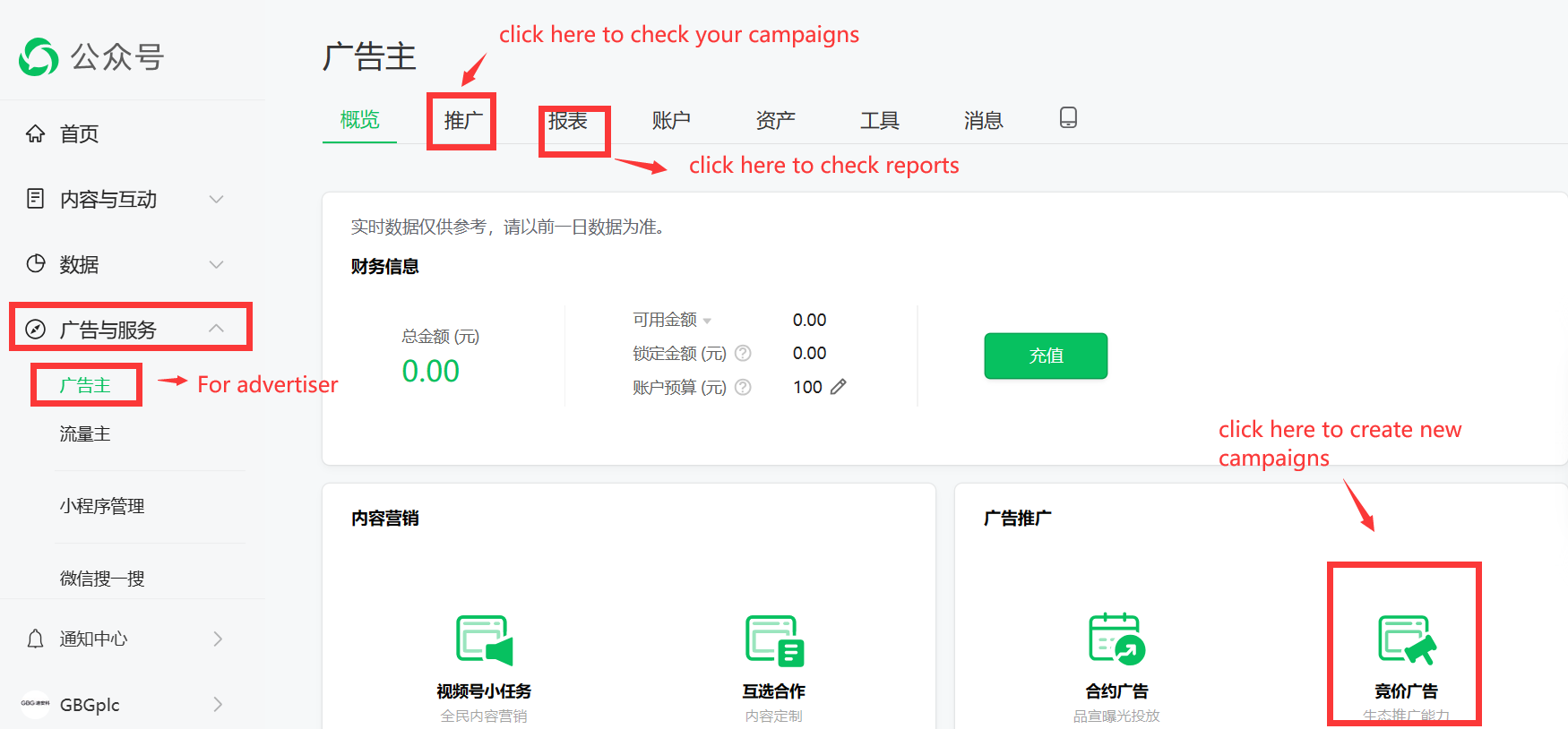
Task: Click the pie chart icon beside 数据
Action: (x=36, y=264)
